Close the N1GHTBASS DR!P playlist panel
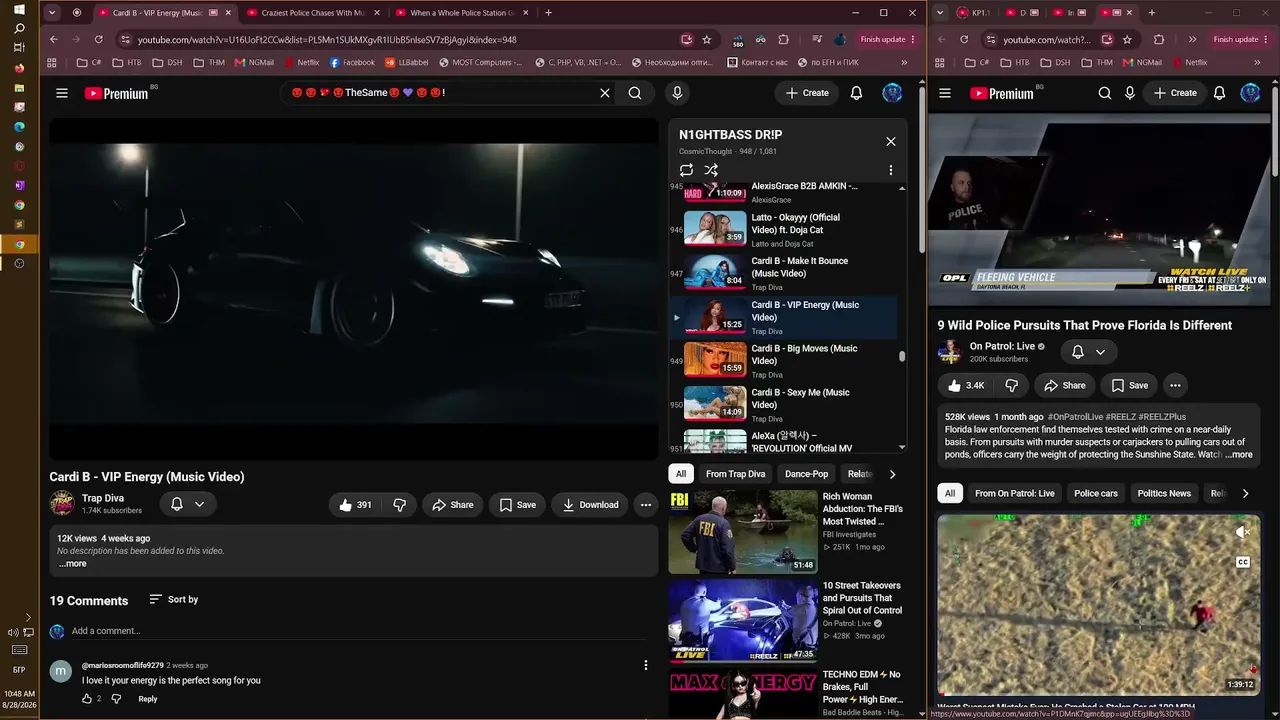This screenshot has width=1280, height=720. click(891, 141)
